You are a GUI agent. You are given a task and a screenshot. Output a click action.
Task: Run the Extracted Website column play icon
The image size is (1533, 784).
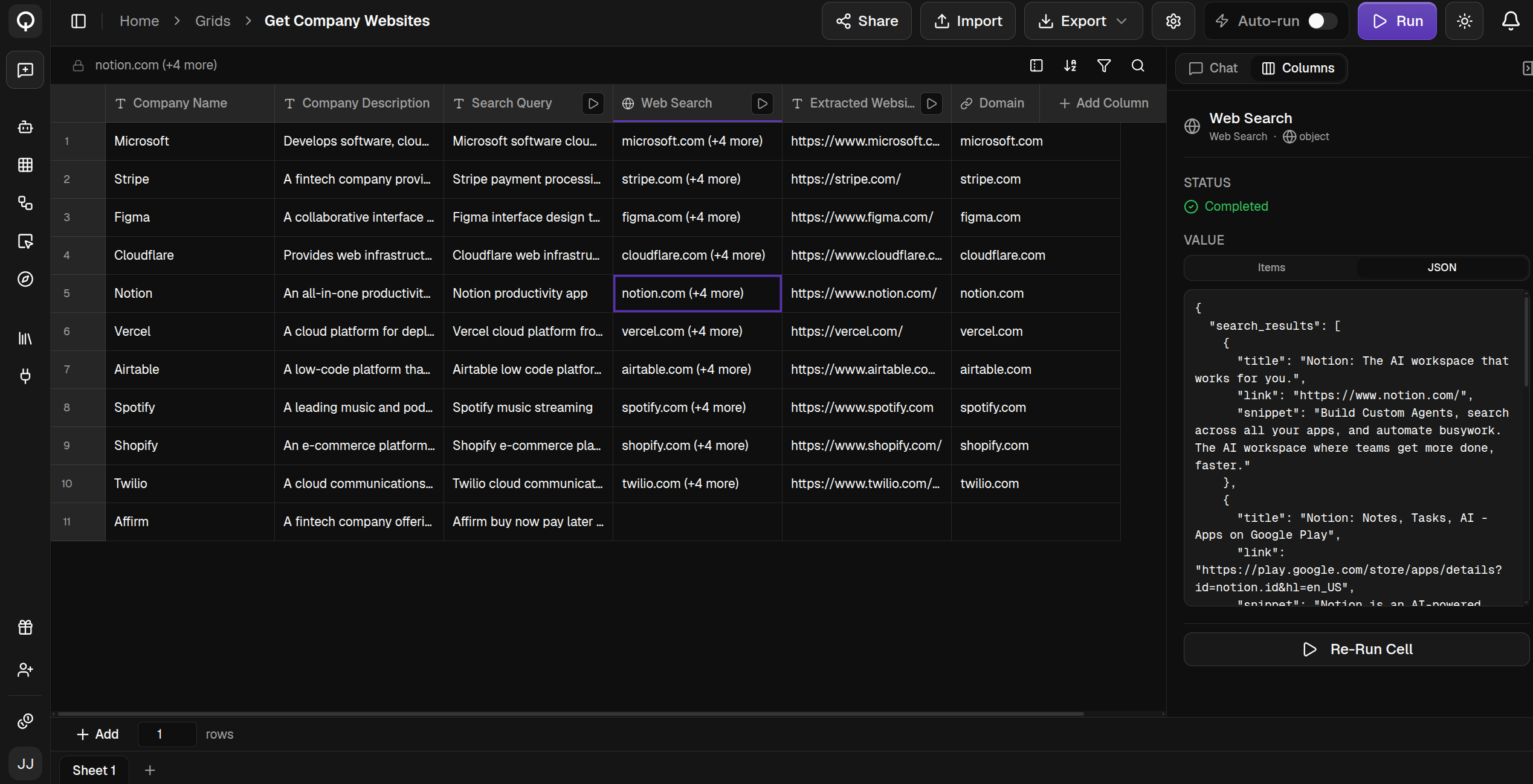click(x=932, y=103)
